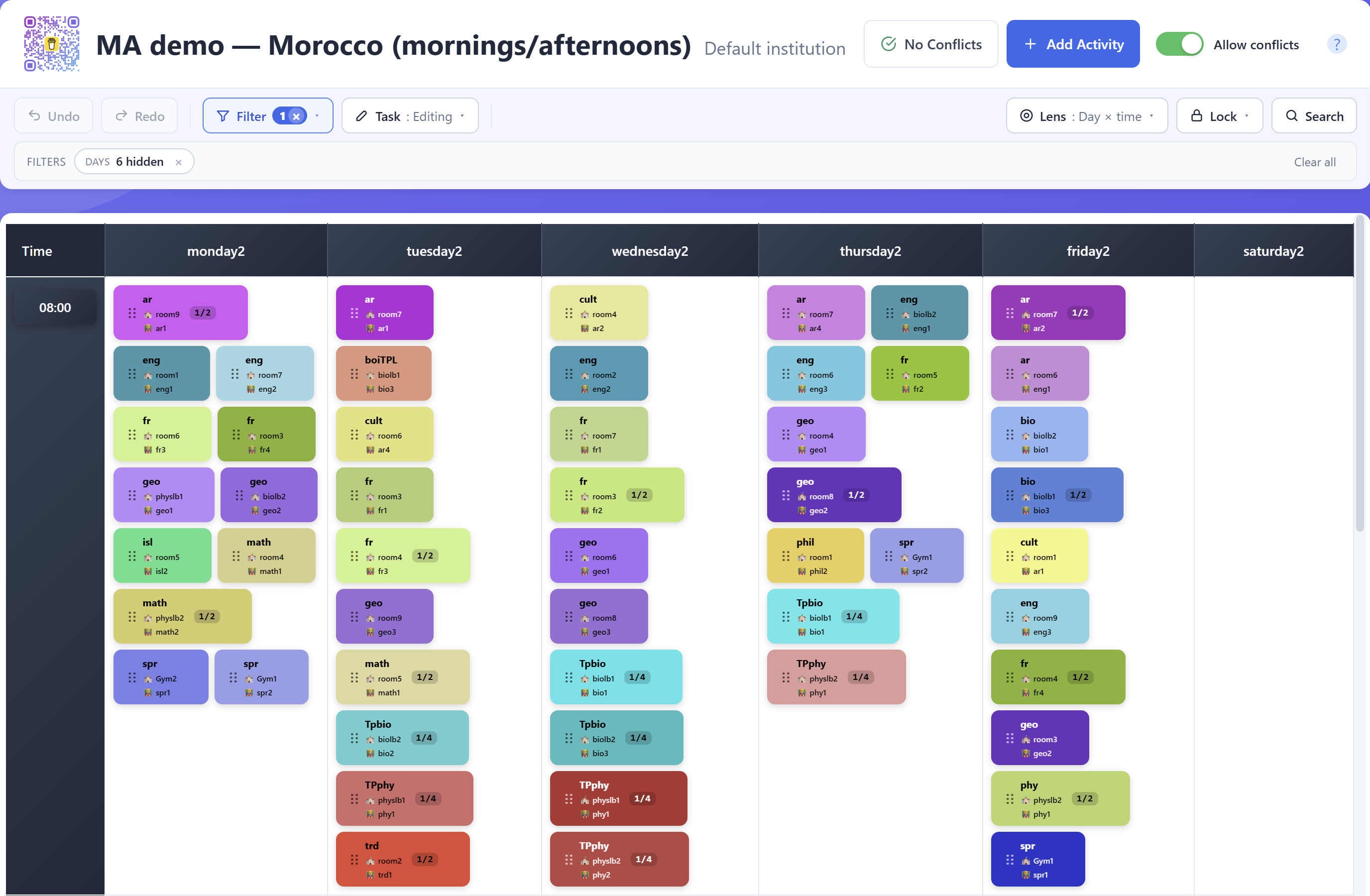
Task: Click the Redo button
Action: point(139,116)
